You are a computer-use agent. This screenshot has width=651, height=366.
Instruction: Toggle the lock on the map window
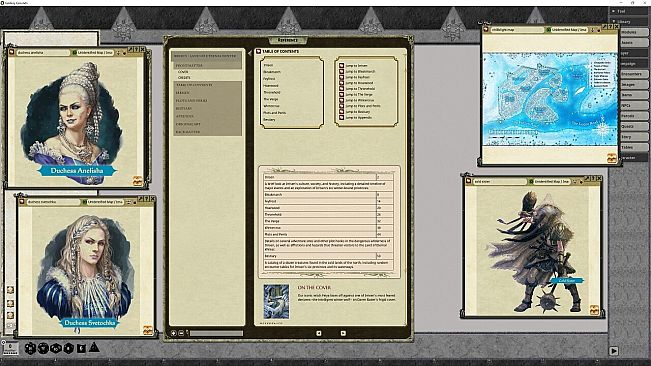click(599, 30)
